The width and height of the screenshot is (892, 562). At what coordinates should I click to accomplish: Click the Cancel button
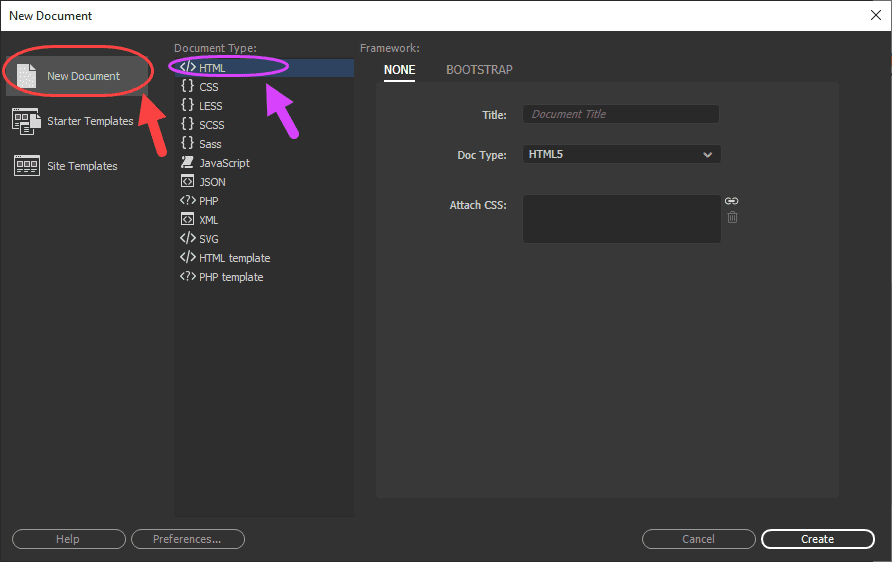coord(699,539)
